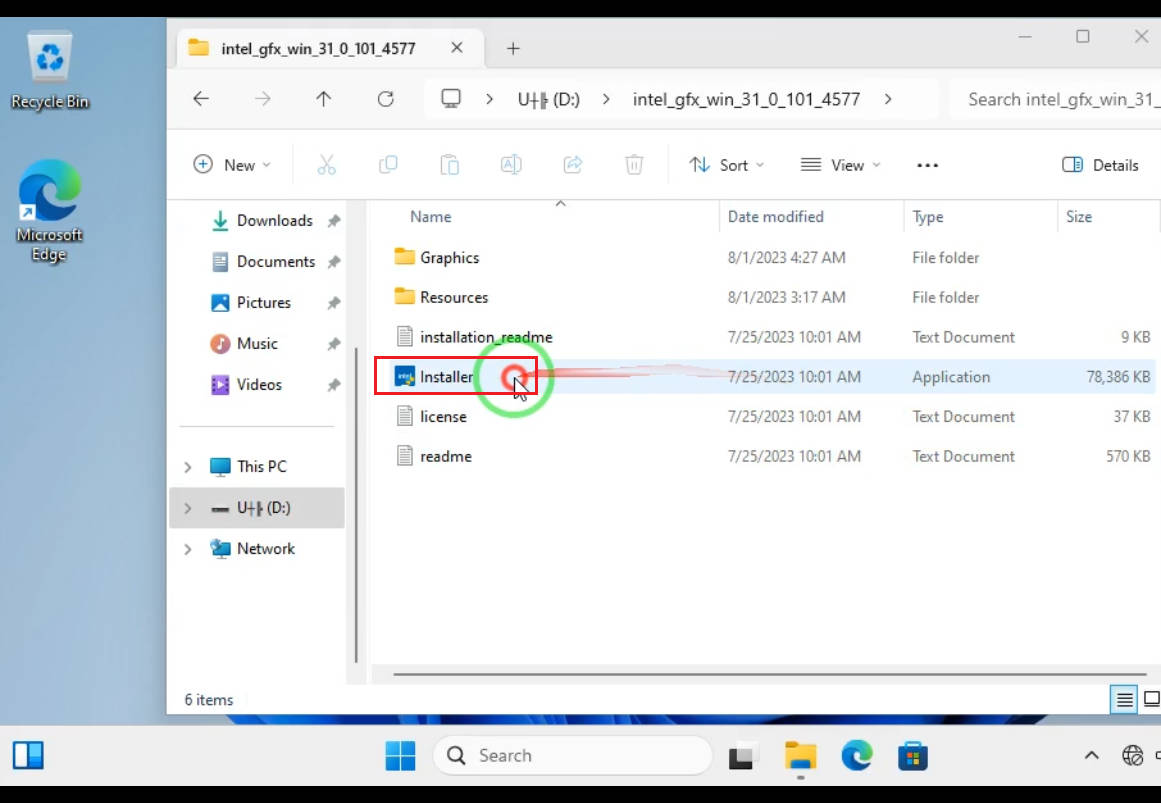Click the Copy icon in toolbar
This screenshot has height=803, width=1161.
(x=388, y=165)
